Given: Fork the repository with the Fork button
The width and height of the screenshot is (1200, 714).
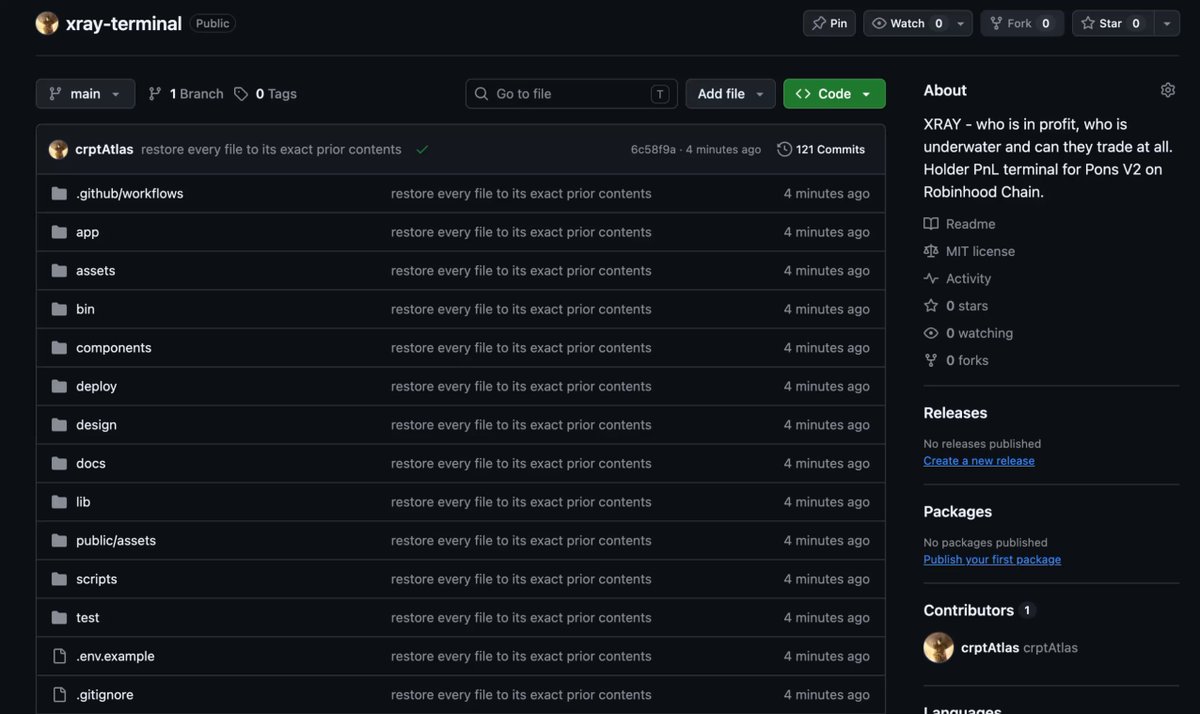Looking at the screenshot, I should tap(1020, 23).
